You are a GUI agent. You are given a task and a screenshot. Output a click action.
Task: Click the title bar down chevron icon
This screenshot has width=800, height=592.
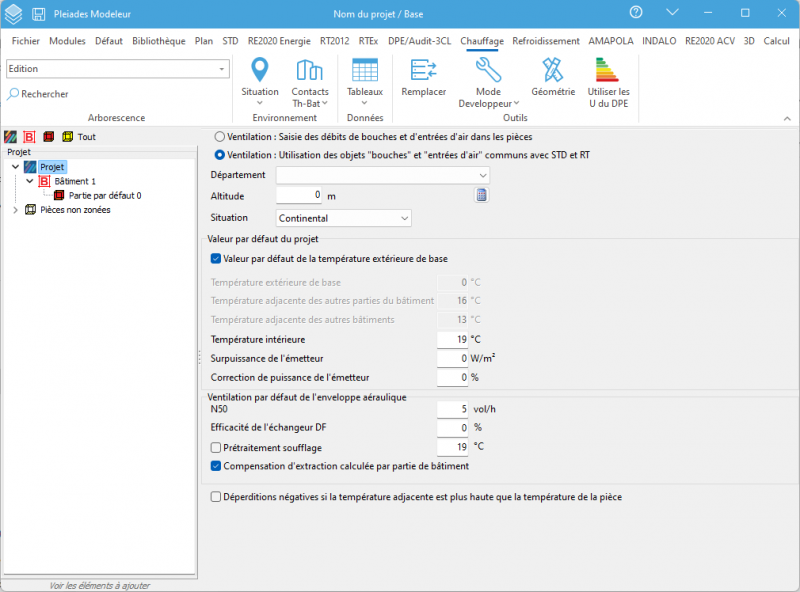[672, 12]
